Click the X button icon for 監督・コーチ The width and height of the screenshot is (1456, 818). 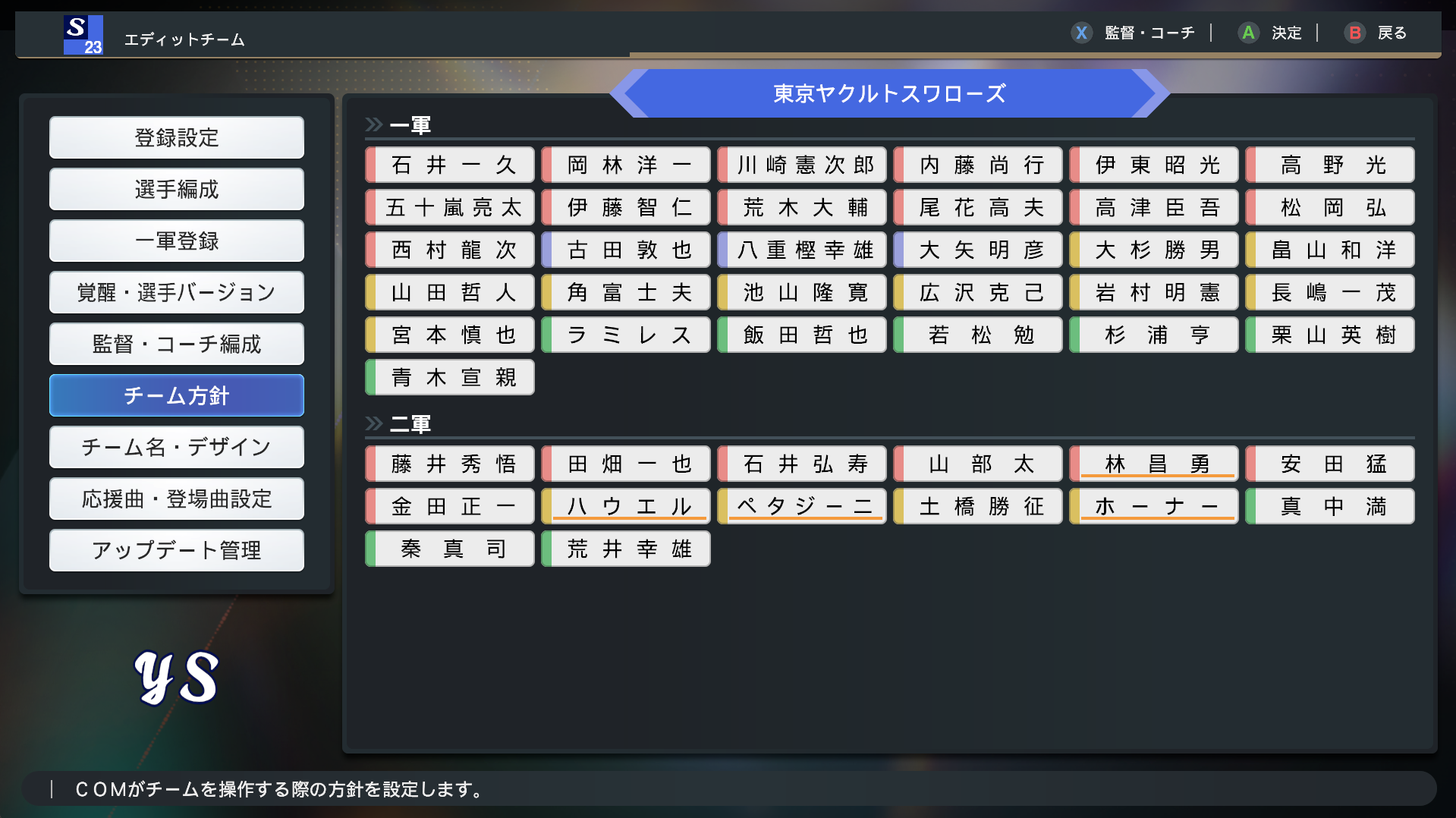(x=1081, y=33)
